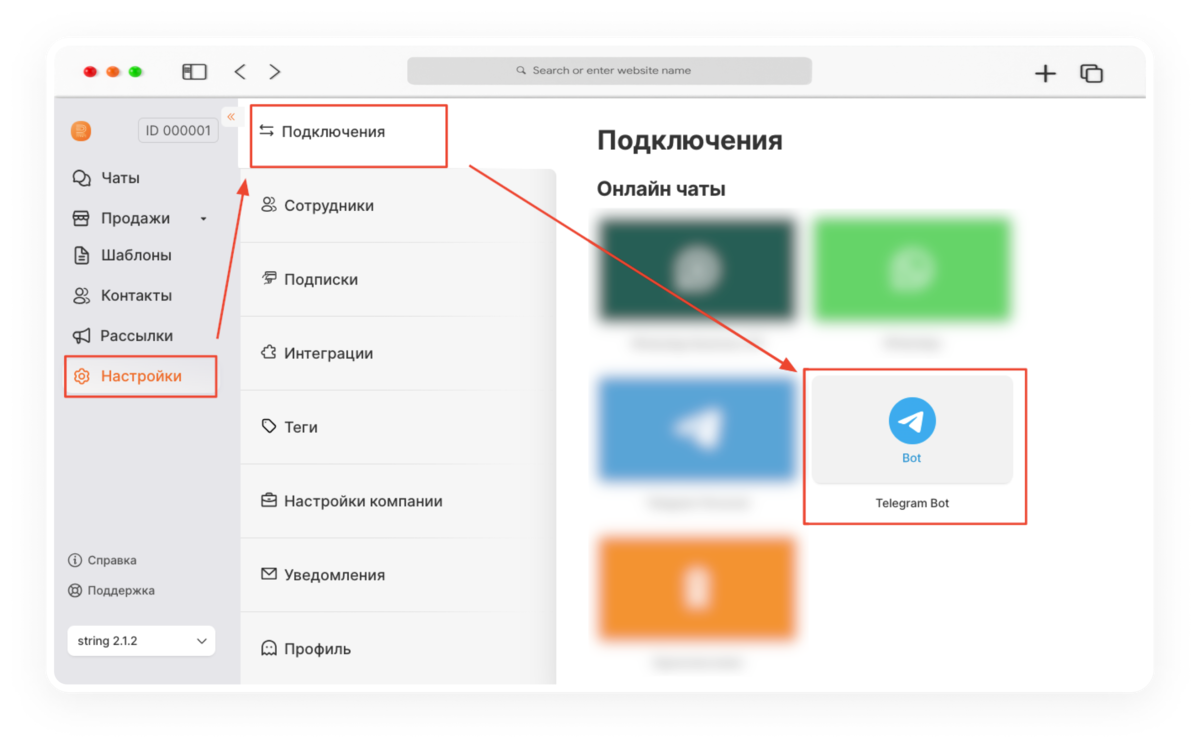Open the Шаблоны section
1200x747 pixels.
135,255
